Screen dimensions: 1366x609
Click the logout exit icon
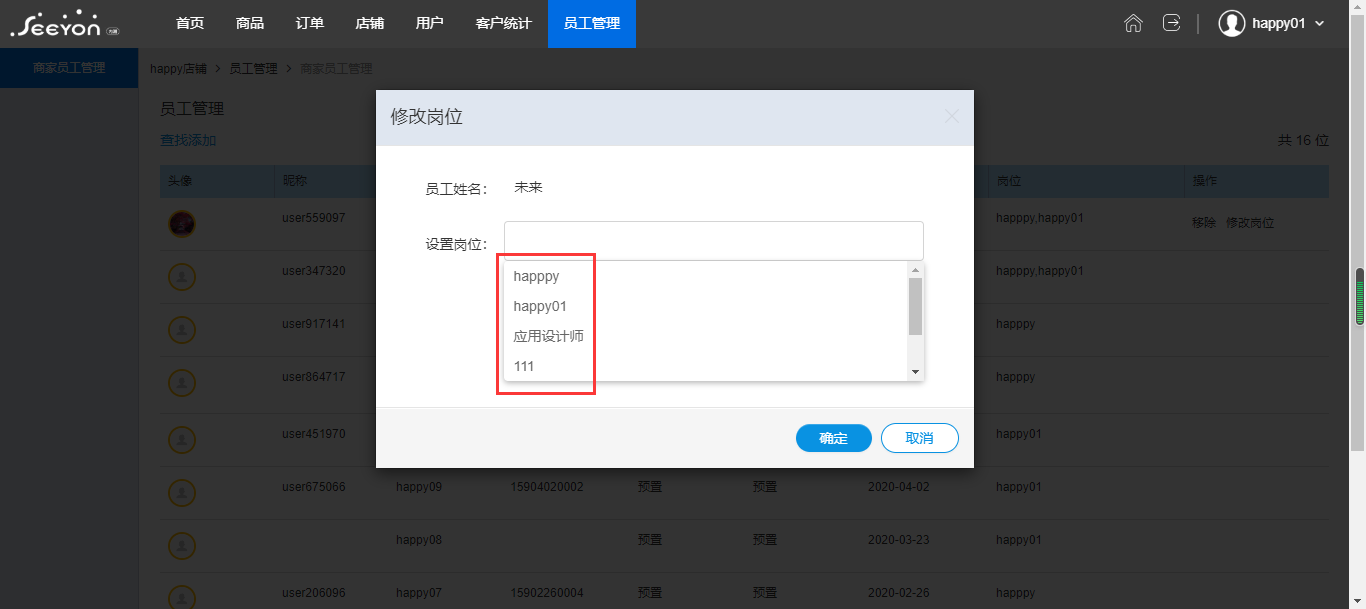[x=1171, y=23]
